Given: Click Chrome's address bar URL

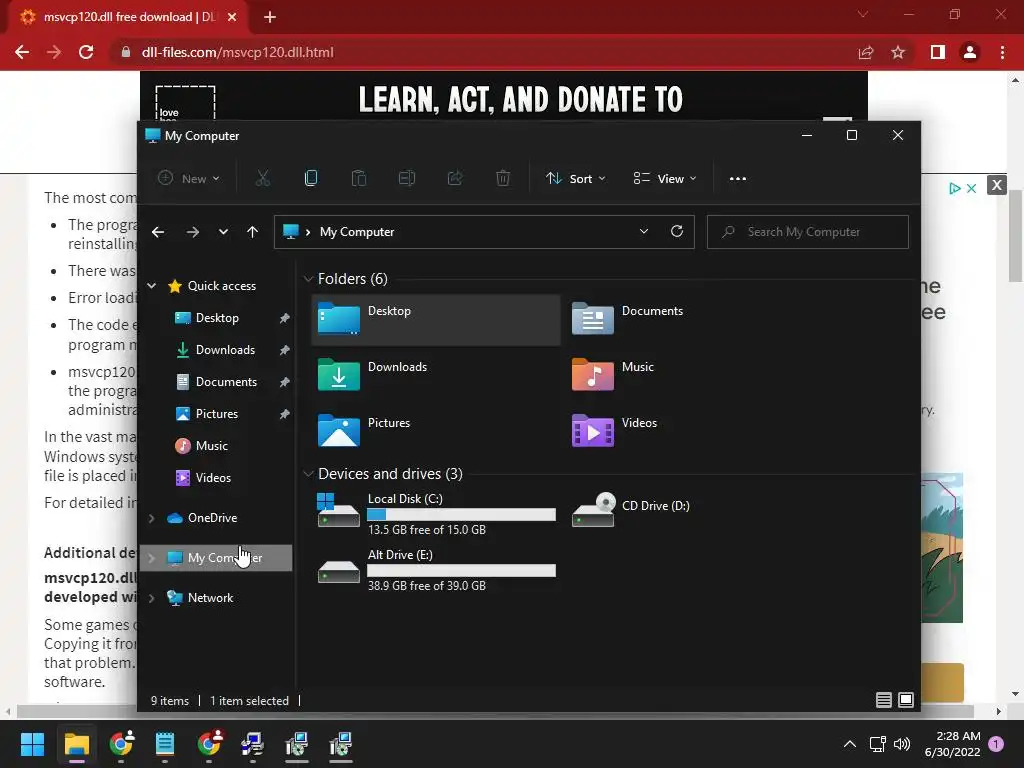Looking at the screenshot, I should point(237,52).
